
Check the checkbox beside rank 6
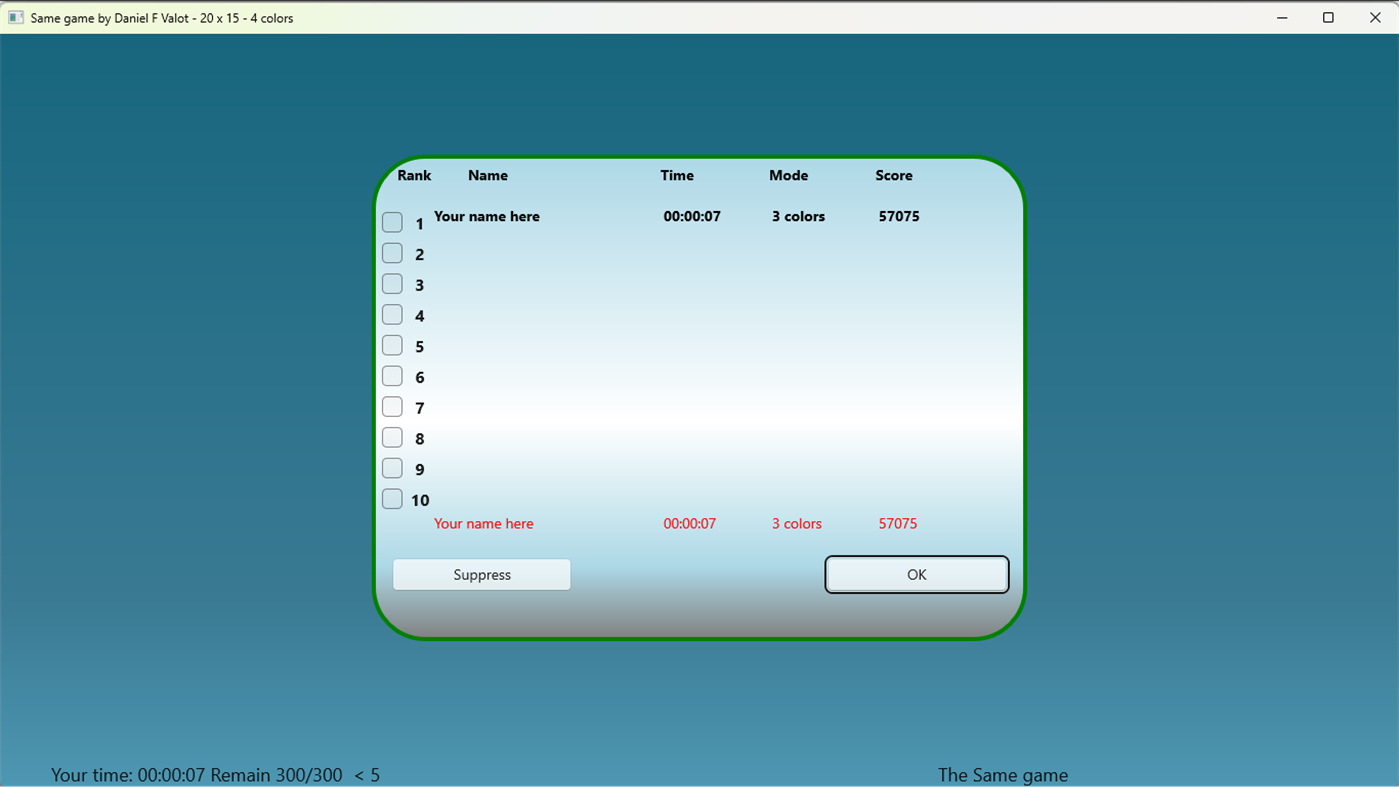point(392,376)
